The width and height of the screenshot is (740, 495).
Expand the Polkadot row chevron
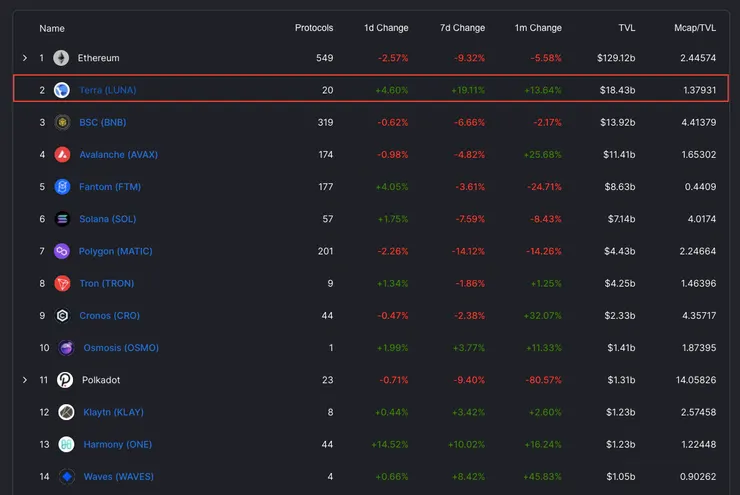(25, 380)
